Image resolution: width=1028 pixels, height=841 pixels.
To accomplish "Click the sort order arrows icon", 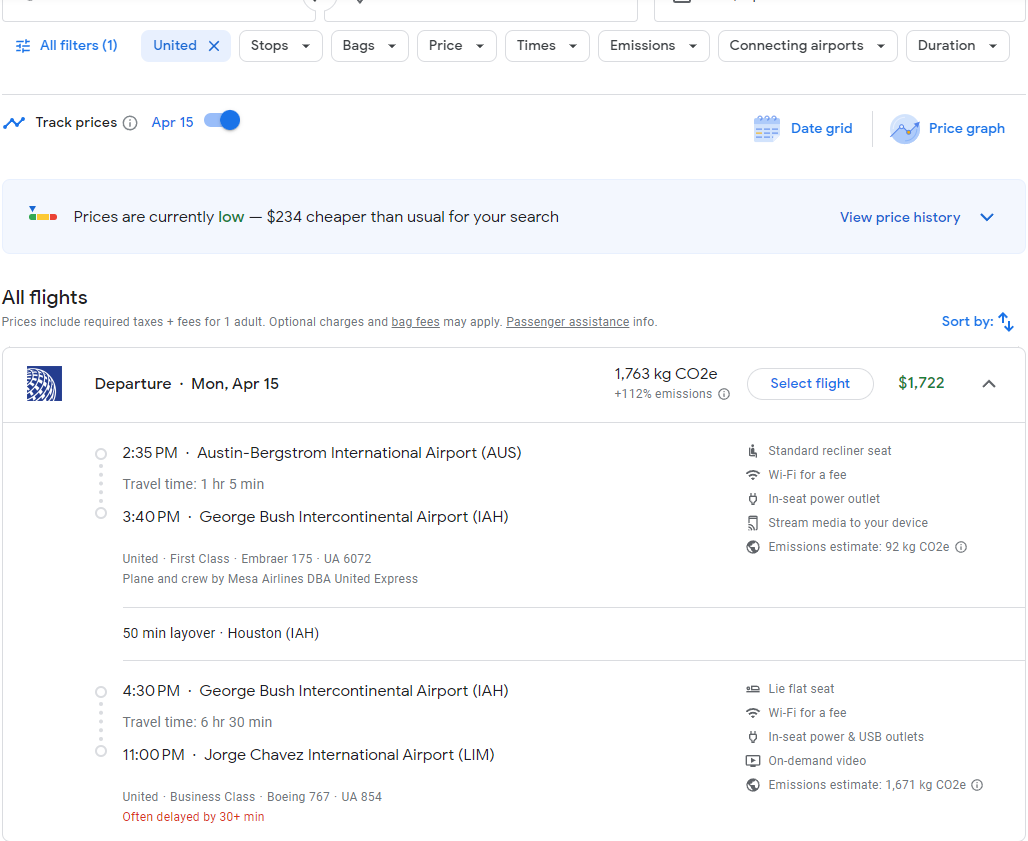I will (1006, 322).
